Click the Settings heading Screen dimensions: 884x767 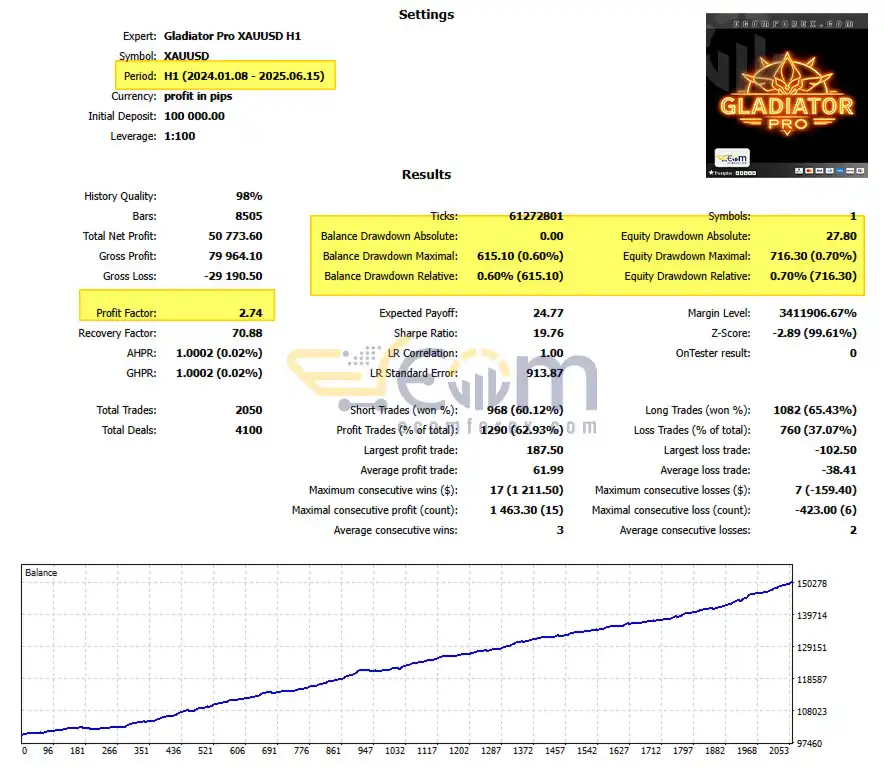426,15
